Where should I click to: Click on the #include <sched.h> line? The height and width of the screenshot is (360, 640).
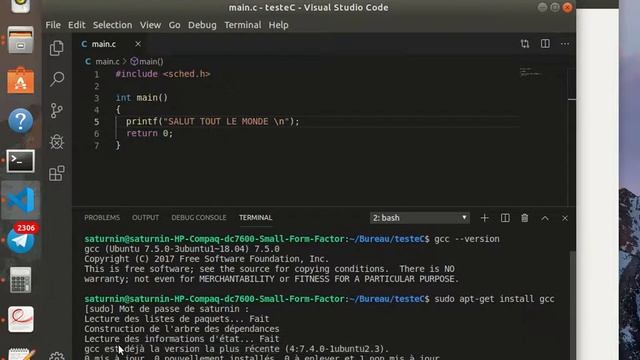(x=162, y=74)
